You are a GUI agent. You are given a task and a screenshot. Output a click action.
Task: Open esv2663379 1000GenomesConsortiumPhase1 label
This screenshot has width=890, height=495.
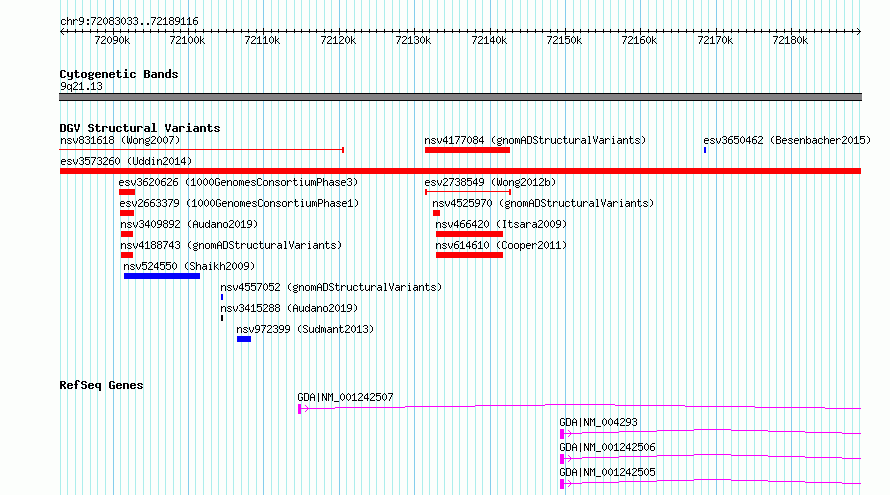click(x=239, y=203)
